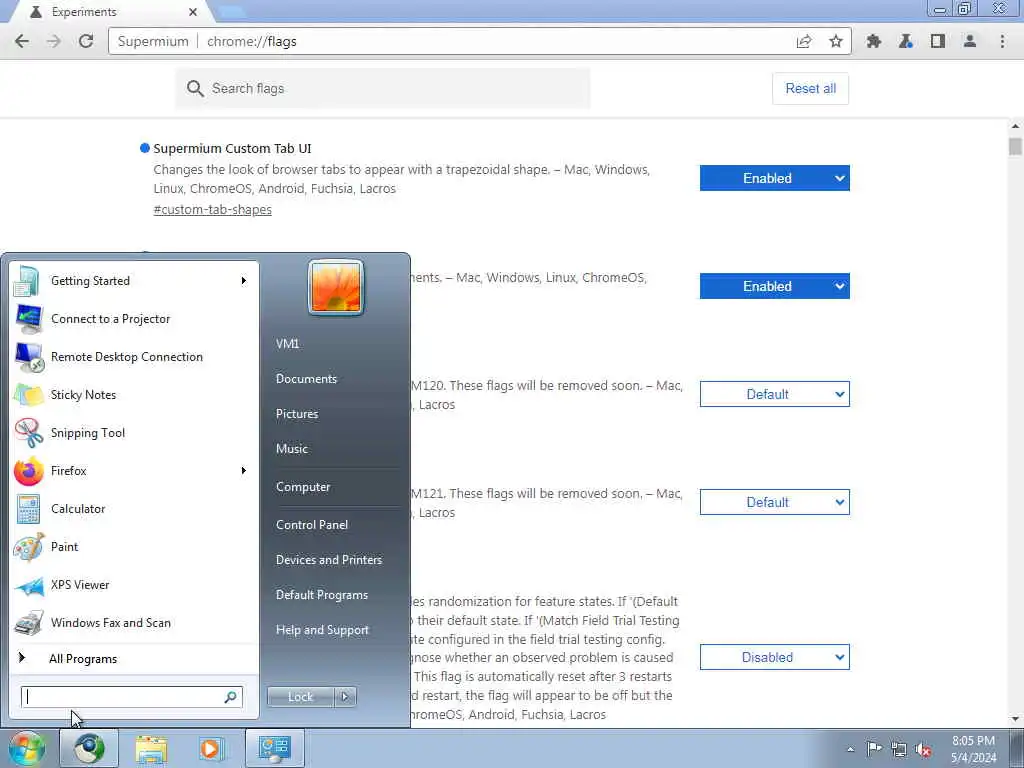
Task: Open the M121 flags Default dropdown
Action: point(775,502)
